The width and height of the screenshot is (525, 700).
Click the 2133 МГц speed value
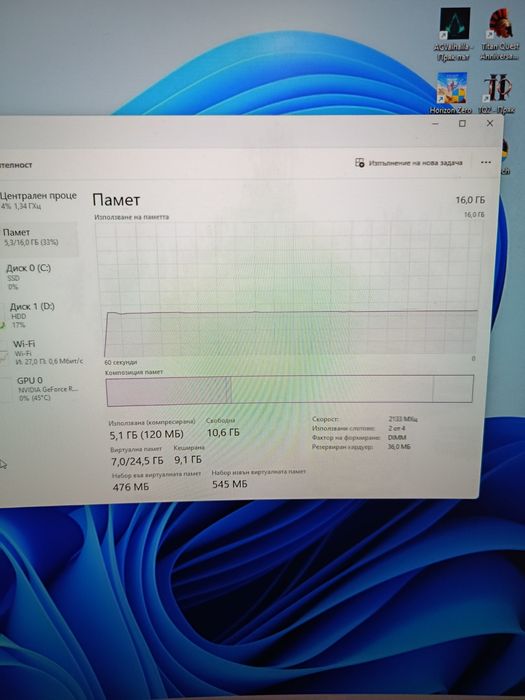[x=403, y=419]
